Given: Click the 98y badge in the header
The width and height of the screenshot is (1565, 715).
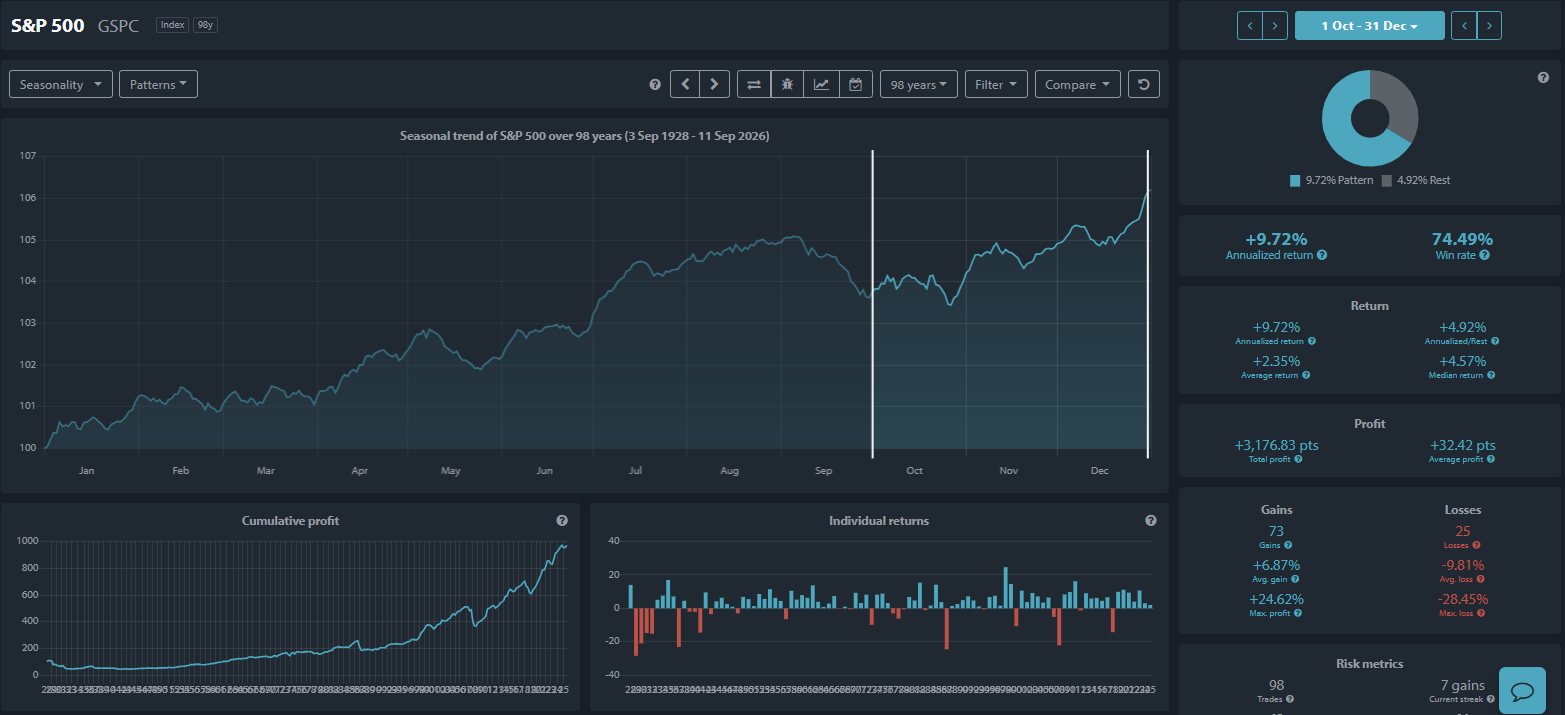Looking at the screenshot, I should pos(205,25).
